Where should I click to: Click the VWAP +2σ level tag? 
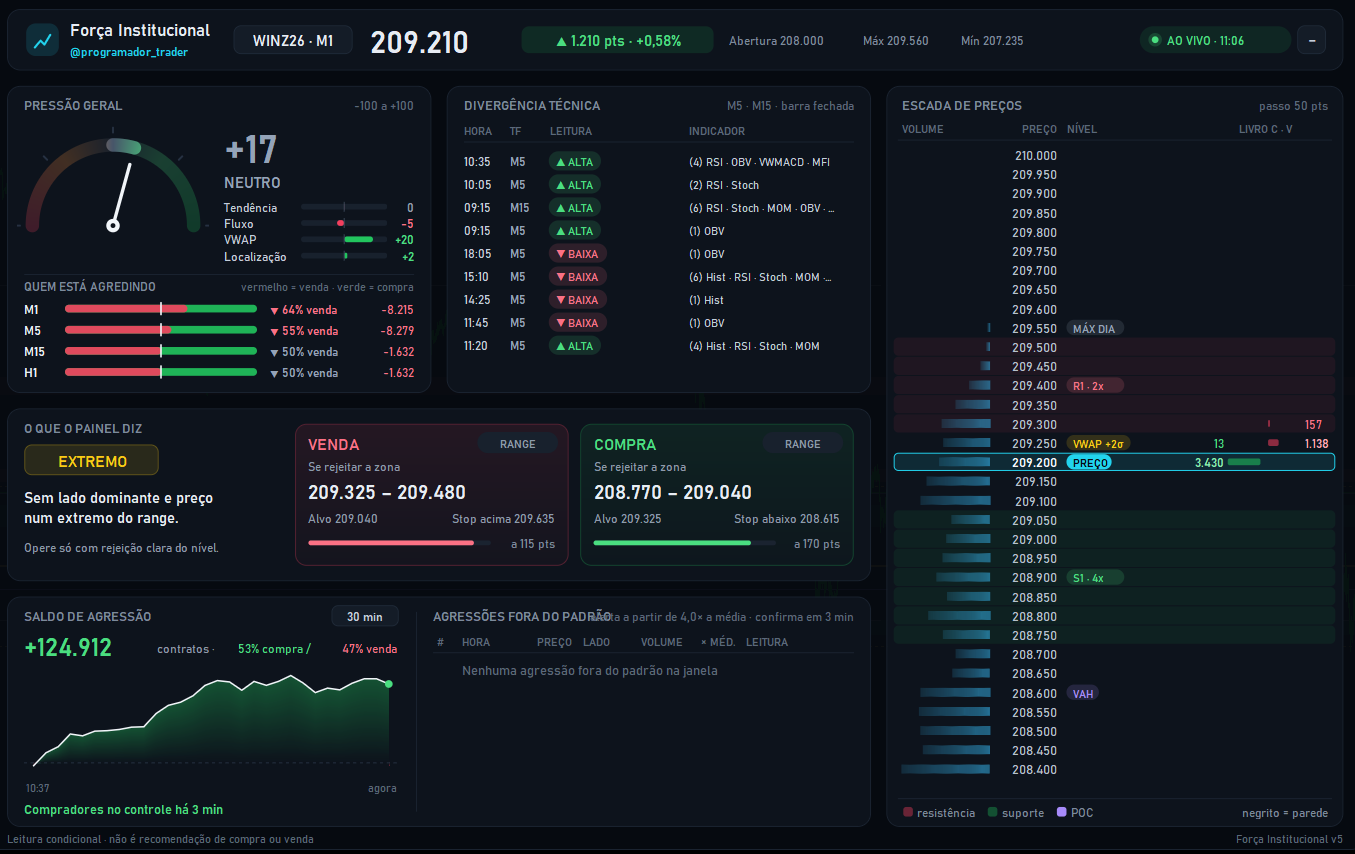[x=1099, y=443]
